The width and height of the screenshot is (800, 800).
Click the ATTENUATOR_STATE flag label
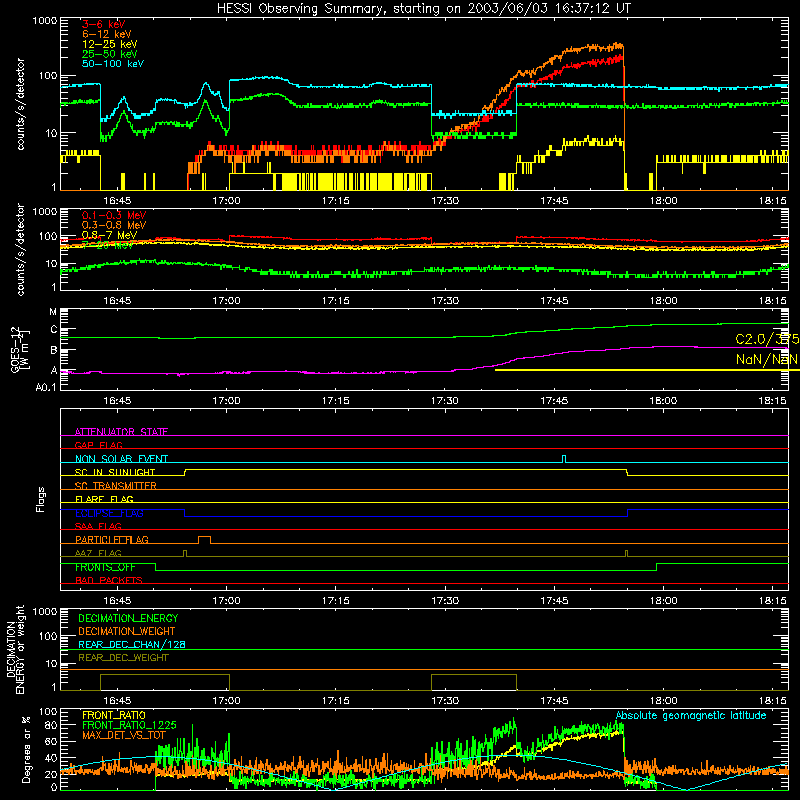121,432
